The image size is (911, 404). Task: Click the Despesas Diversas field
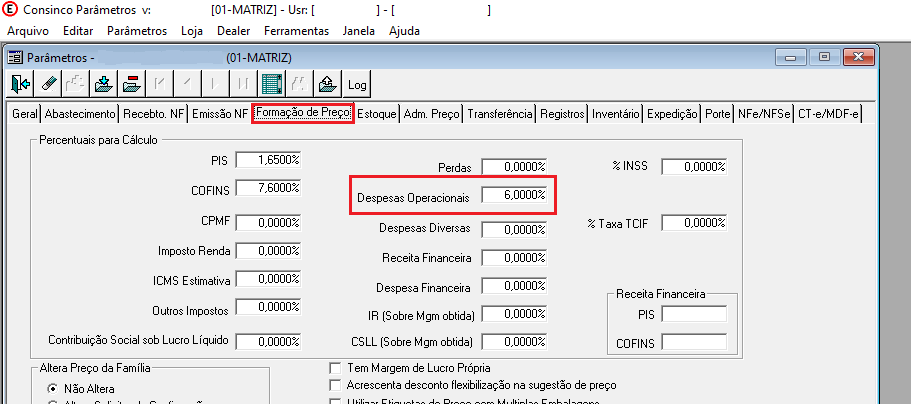[514, 229]
